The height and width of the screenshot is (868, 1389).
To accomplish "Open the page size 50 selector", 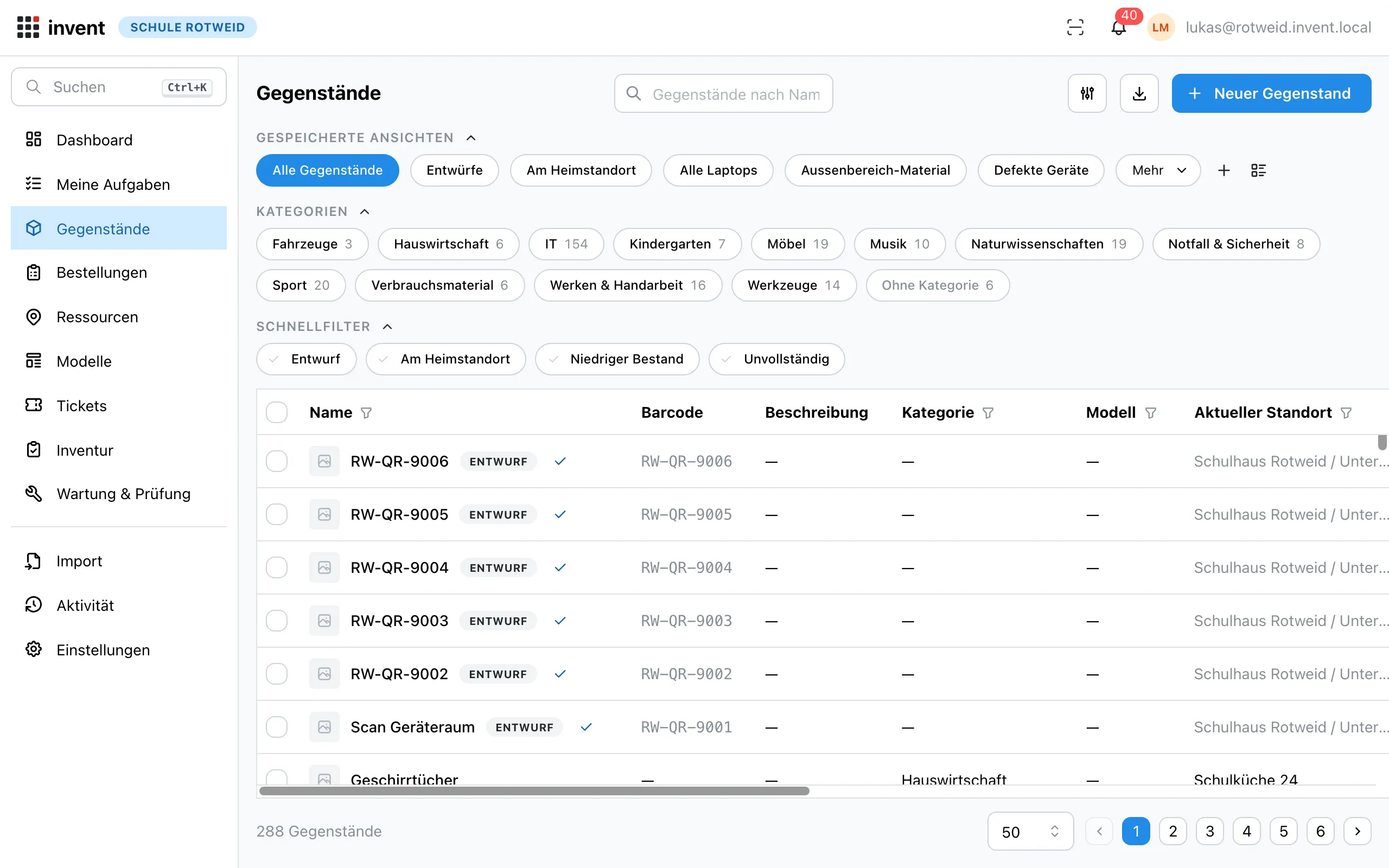I will click(x=1030, y=831).
